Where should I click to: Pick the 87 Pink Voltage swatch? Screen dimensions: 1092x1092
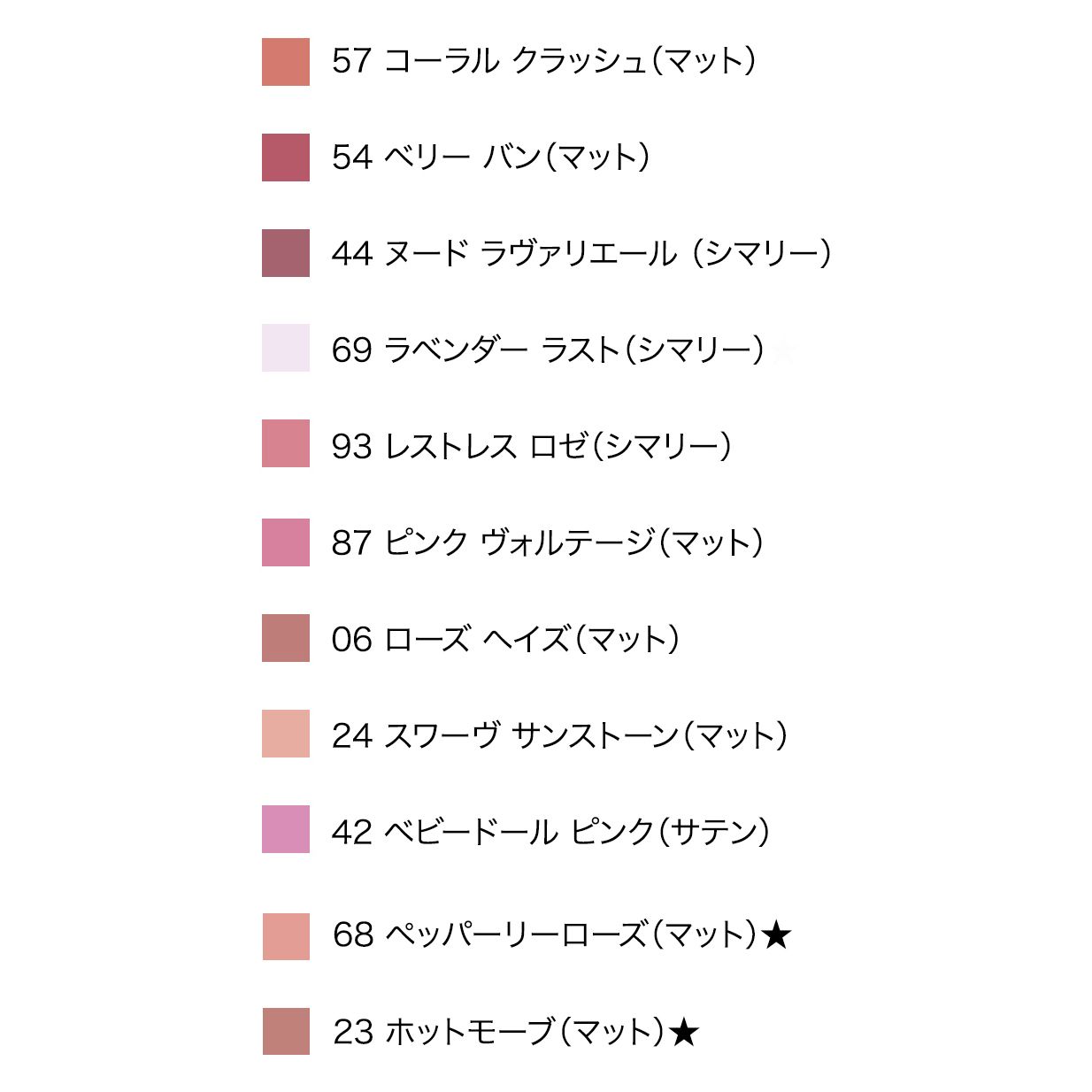(x=285, y=542)
